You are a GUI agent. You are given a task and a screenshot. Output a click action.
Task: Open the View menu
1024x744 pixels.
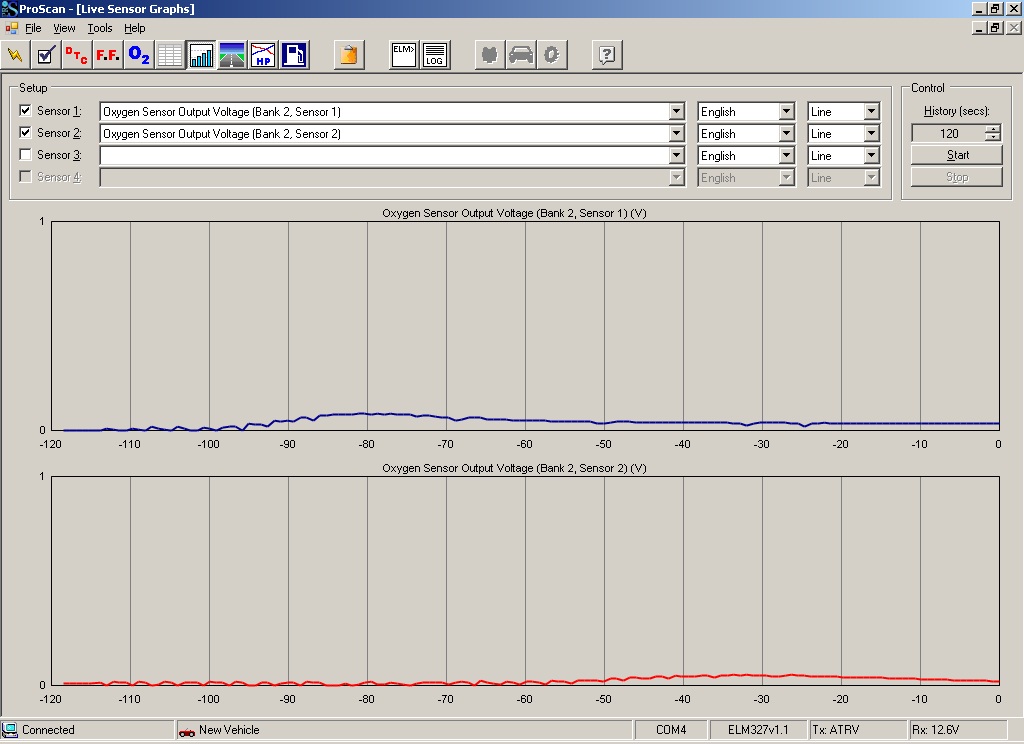tap(64, 28)
